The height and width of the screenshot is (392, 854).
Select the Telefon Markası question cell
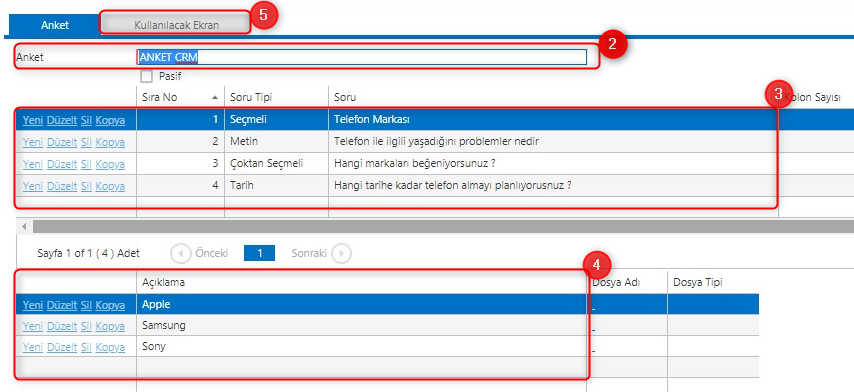(553, 120)
